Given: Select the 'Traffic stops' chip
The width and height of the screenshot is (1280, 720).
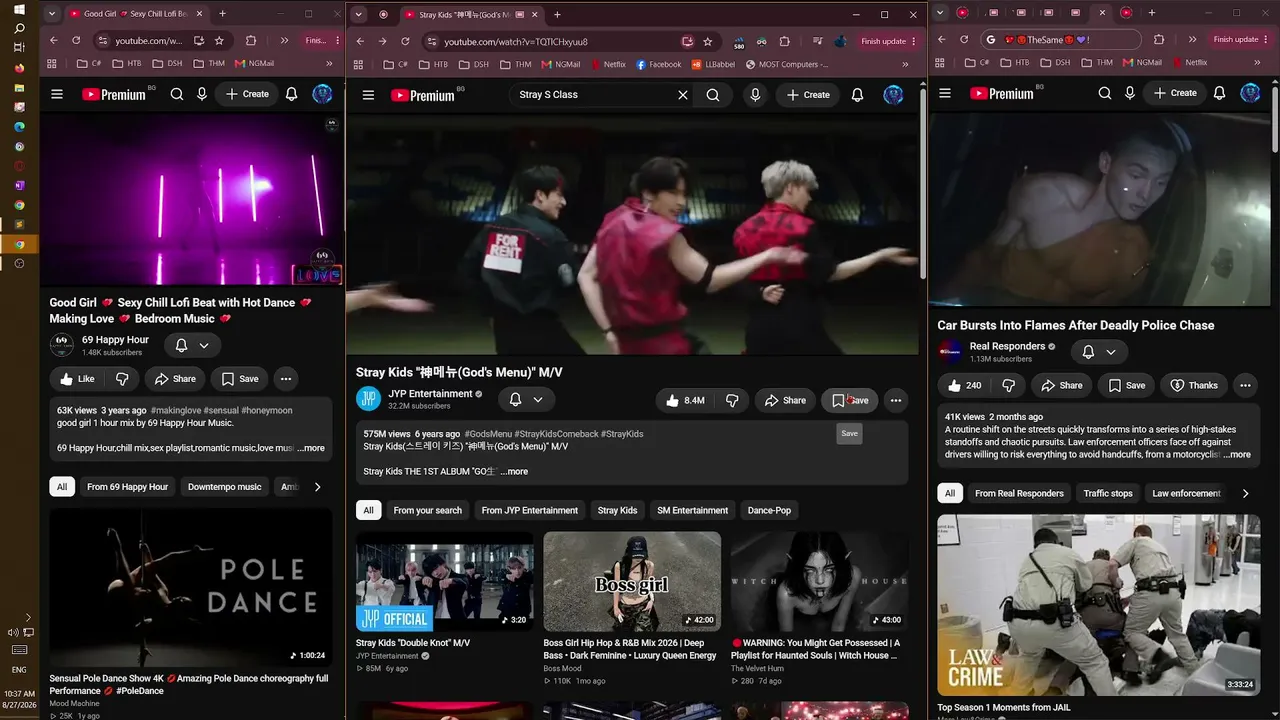Looking at the screenshot, I should tap(1108, 493).
